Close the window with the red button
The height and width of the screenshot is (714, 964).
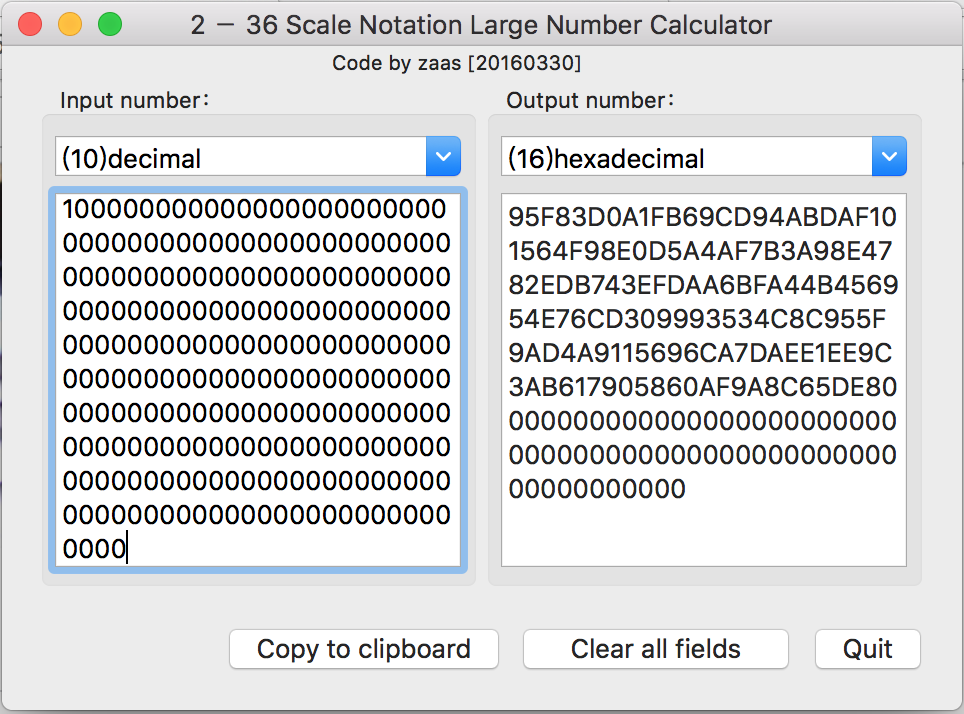[x=30, y=24]
